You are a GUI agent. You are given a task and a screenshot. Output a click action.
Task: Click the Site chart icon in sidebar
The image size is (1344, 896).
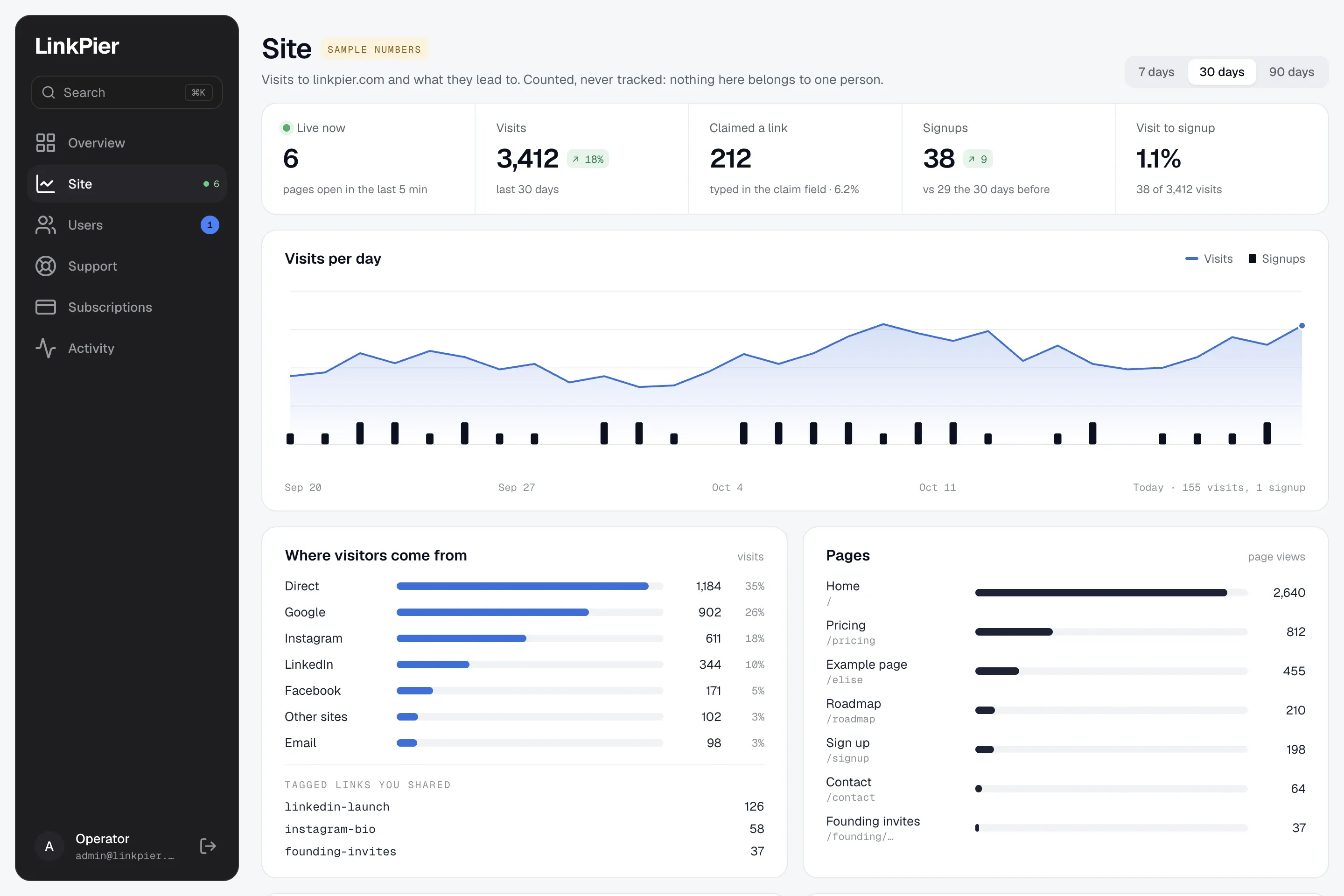pyautogui.click(x=46, y=184)
